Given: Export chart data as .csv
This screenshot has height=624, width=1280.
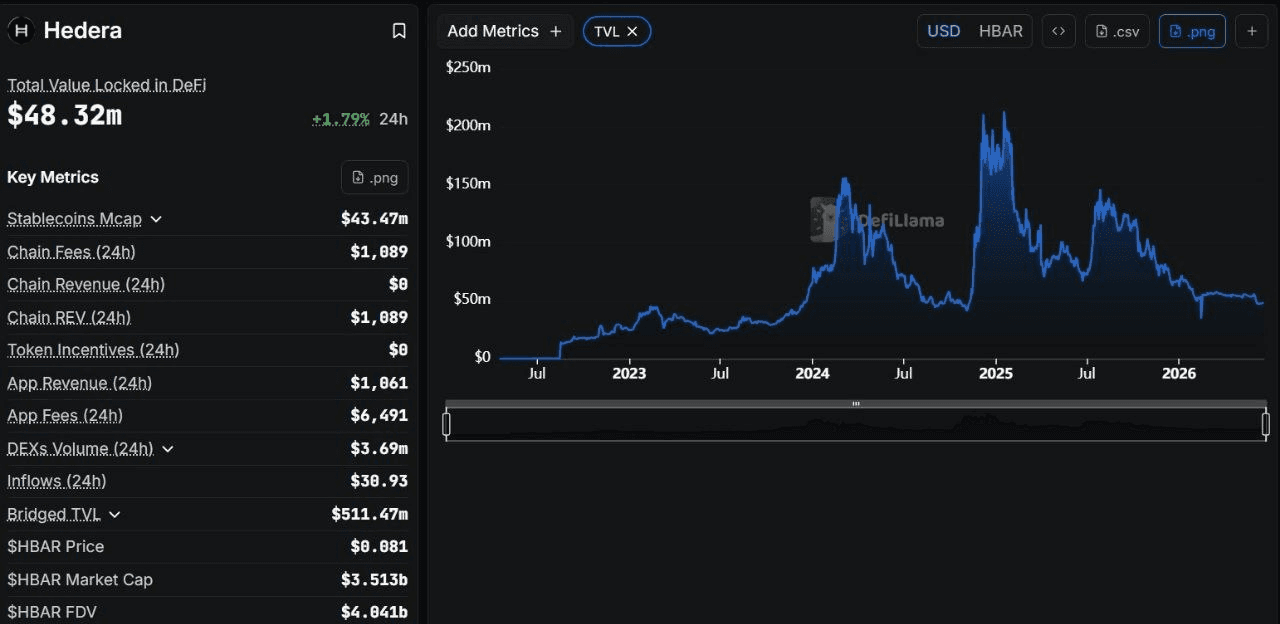Looking at the screenshot, I should 1117,31.
